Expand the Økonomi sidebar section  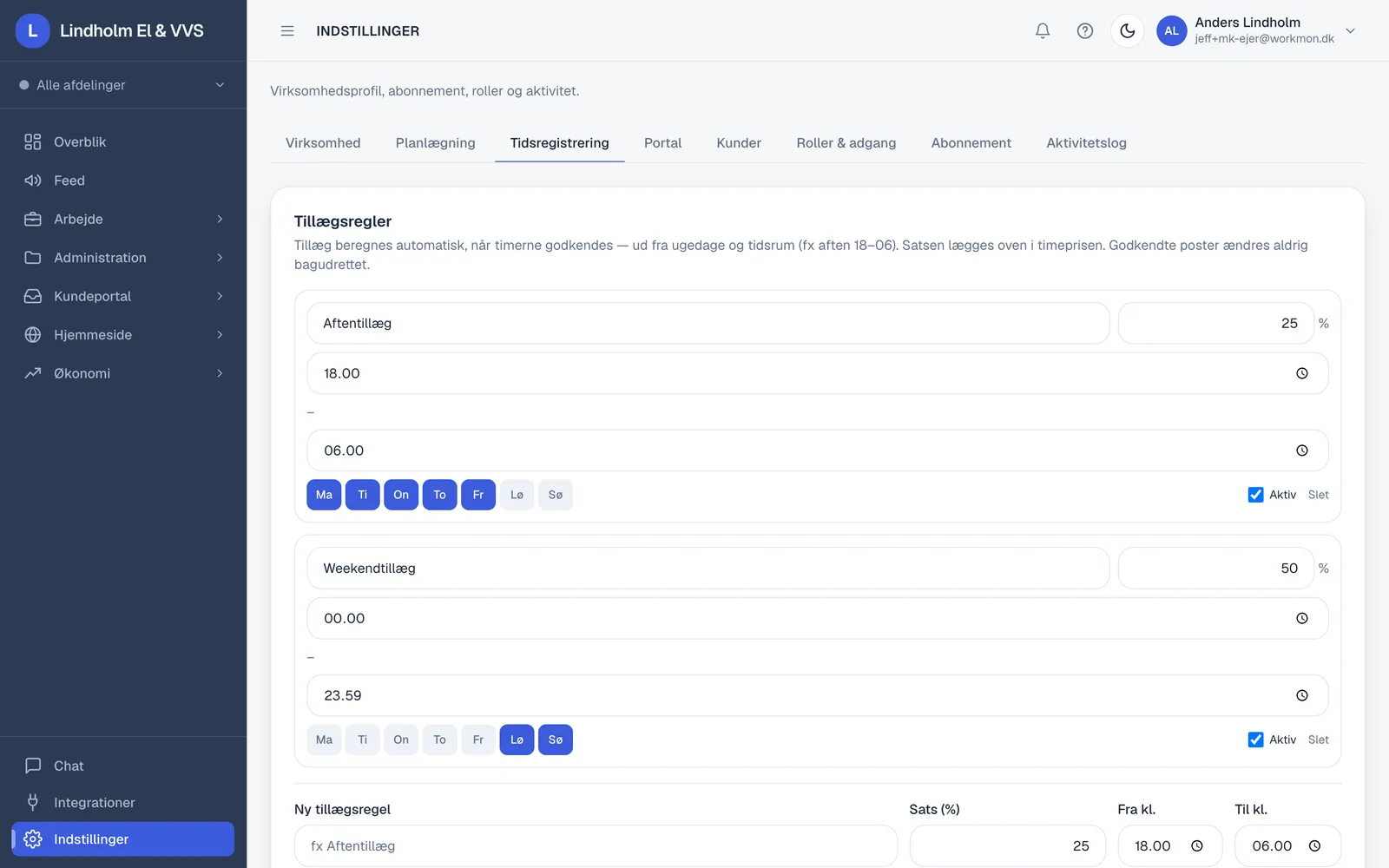pyautogui.click(x=123, y=373)
